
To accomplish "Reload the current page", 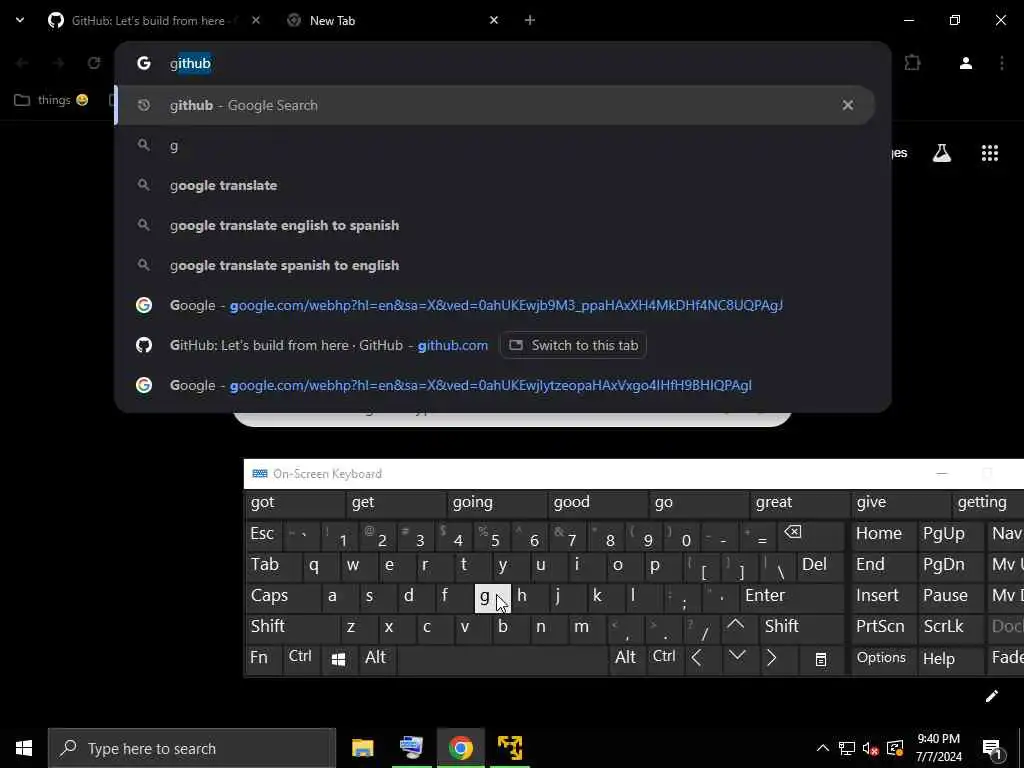I will coord(94,63).
